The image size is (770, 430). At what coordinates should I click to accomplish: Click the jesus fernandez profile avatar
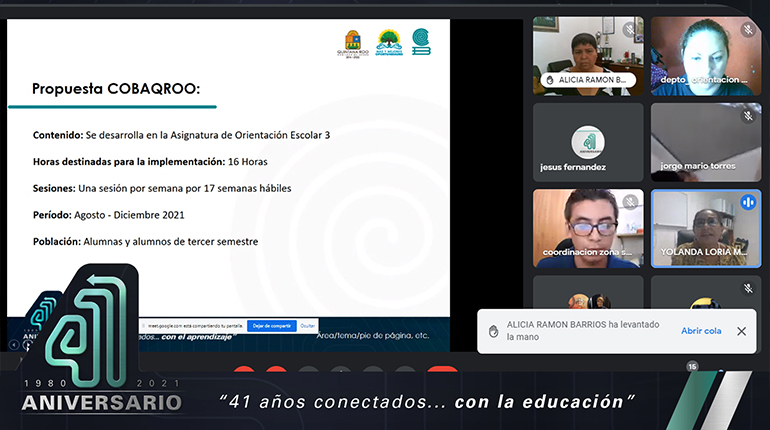coord(587,141)
